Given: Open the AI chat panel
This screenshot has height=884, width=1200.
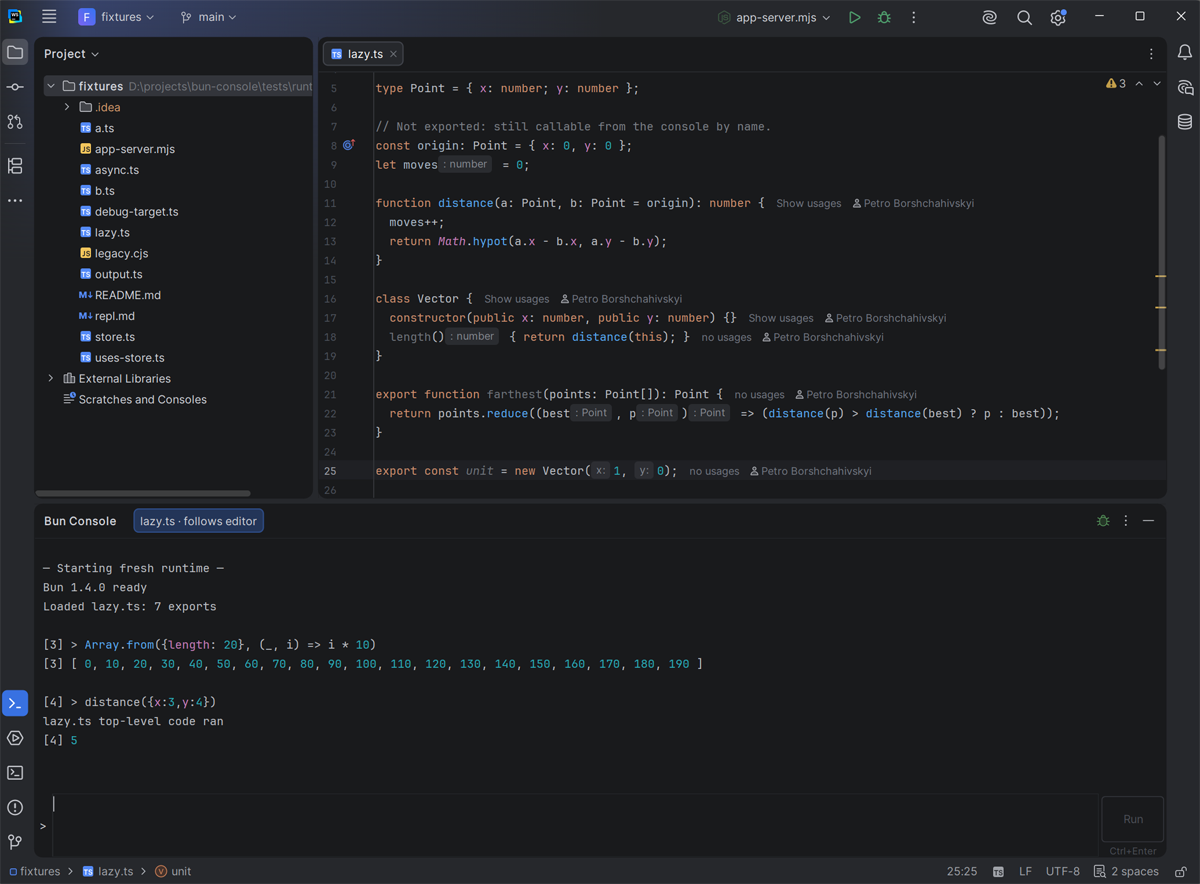Looking at the screenshot, I should coord(1185,87).
